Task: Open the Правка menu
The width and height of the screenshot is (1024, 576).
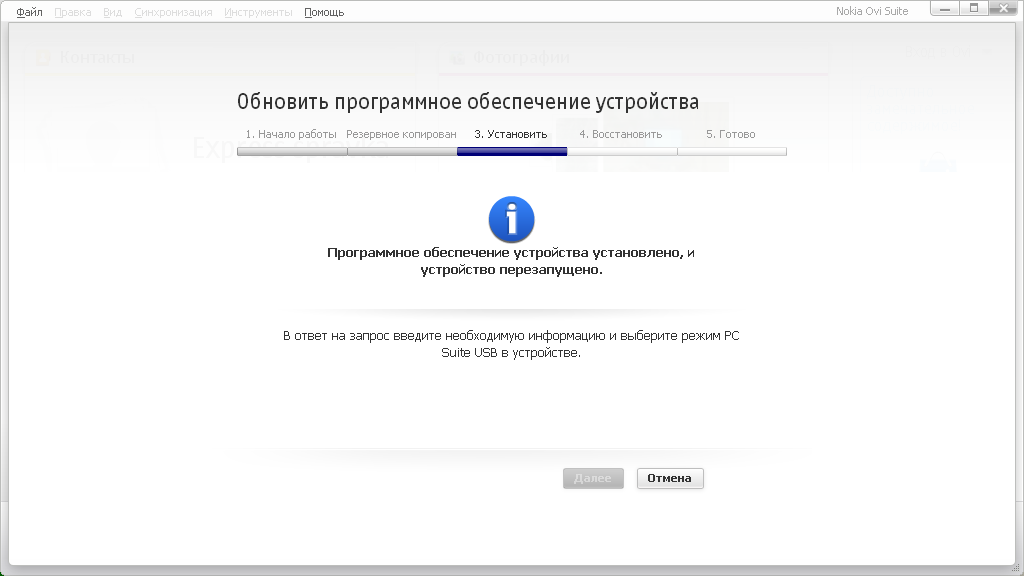Action: coord(72,12)
